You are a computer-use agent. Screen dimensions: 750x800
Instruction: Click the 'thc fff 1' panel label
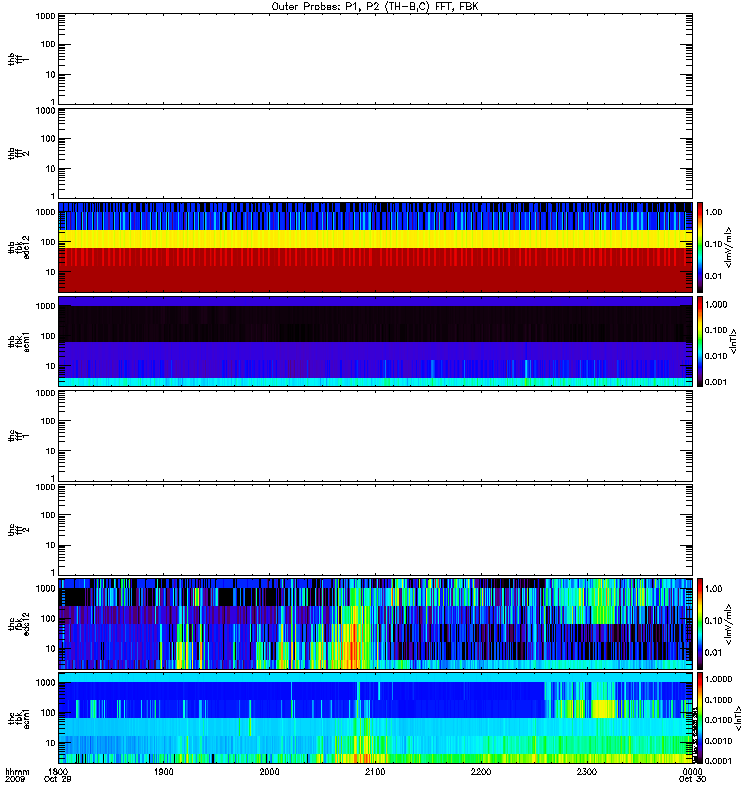pos(17,436)
